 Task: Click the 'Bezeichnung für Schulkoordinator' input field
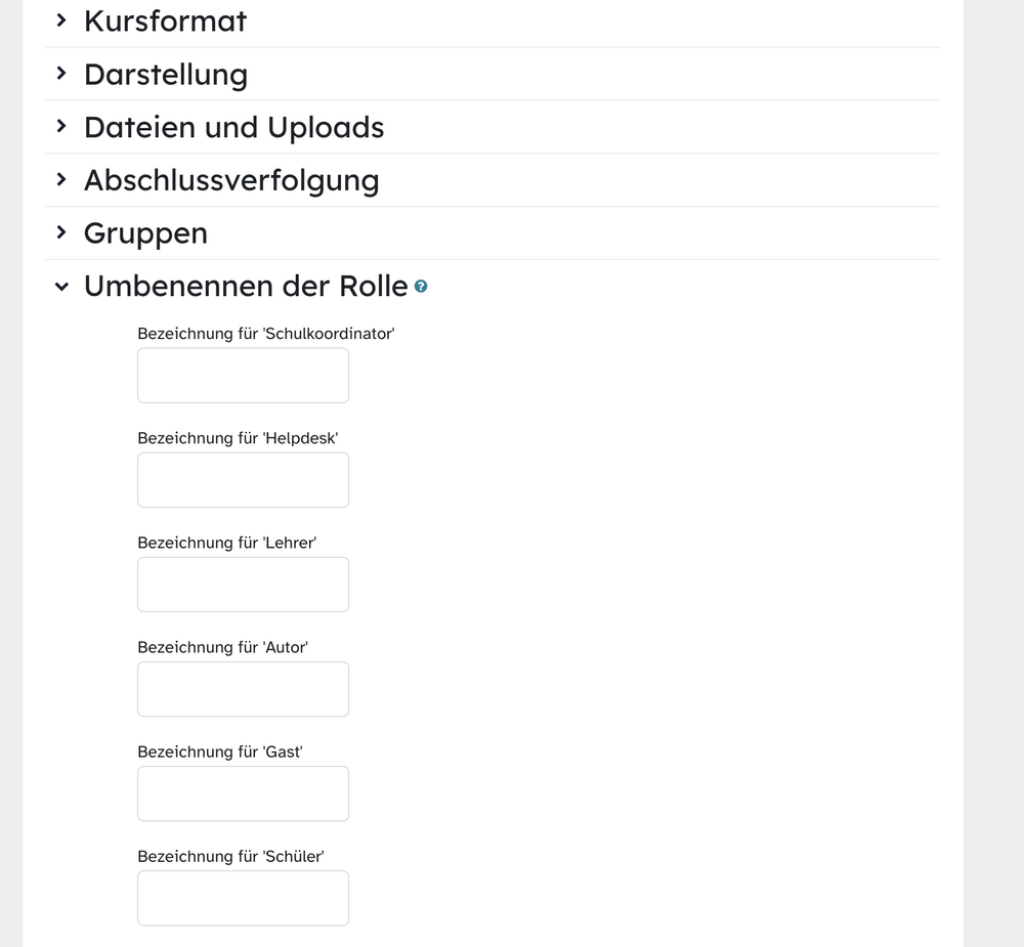242,375
